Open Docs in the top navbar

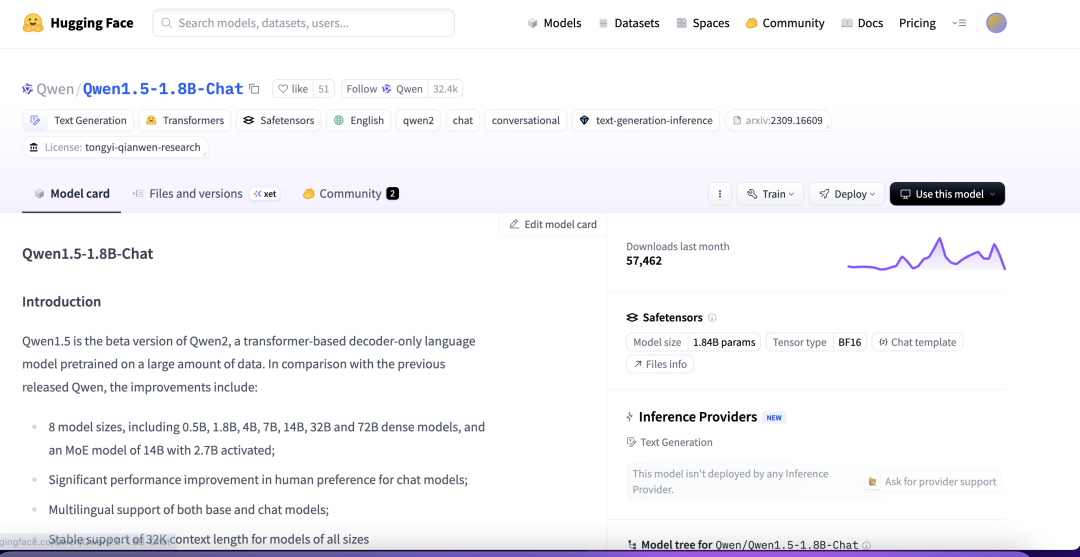point(862,23)
